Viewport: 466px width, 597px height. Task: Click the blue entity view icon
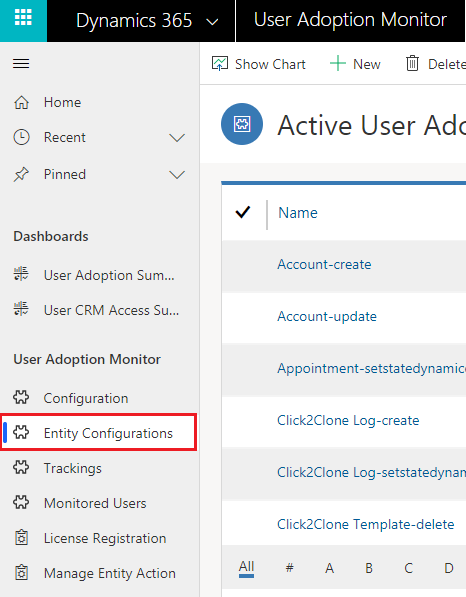tap(242, 124)
